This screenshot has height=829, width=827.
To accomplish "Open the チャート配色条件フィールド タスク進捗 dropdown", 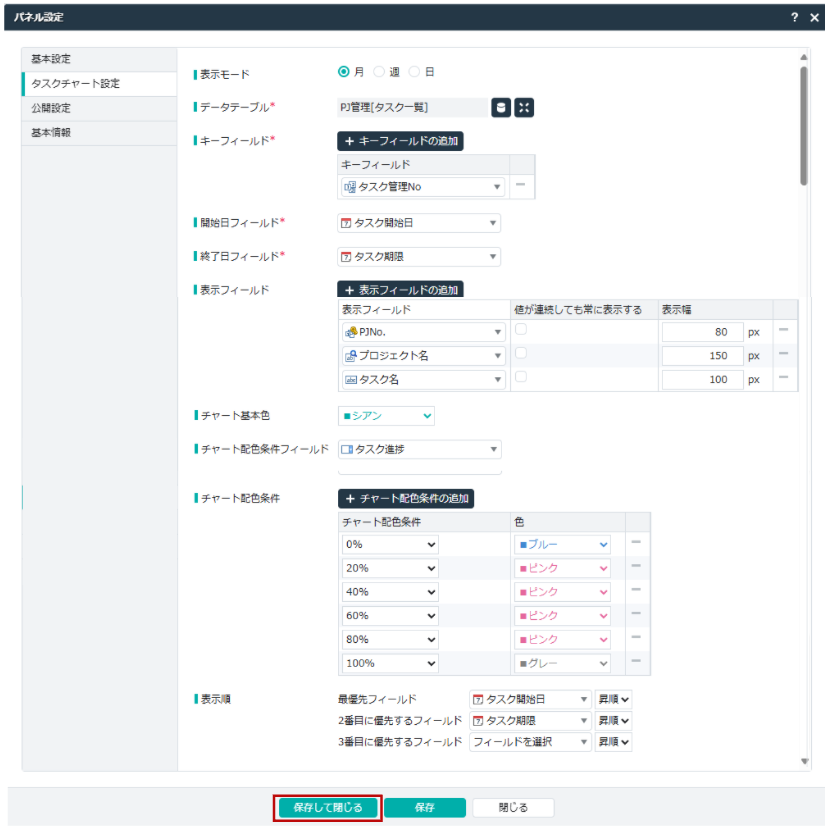I will 419,450.
